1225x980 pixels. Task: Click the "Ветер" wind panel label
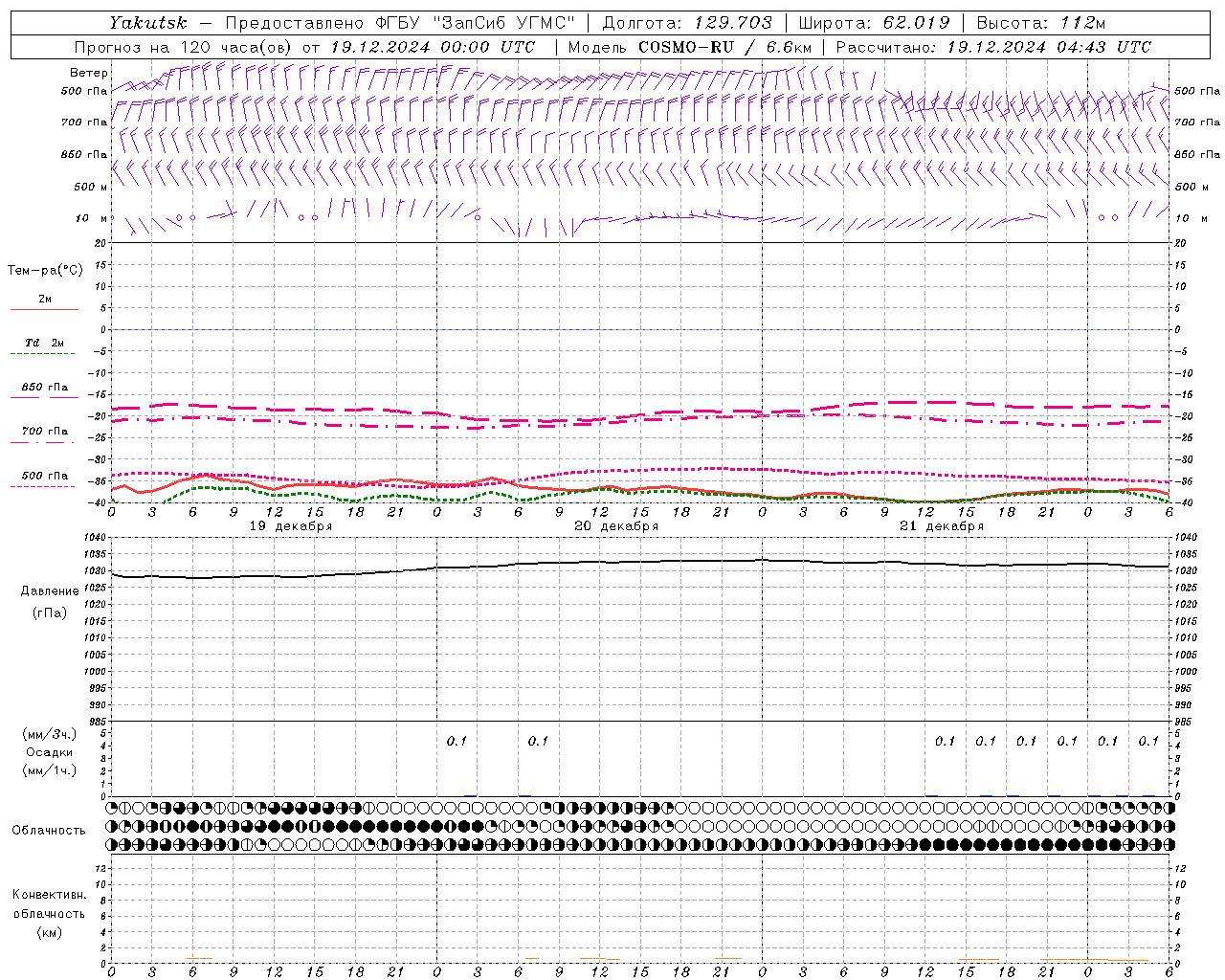point(89,73)
